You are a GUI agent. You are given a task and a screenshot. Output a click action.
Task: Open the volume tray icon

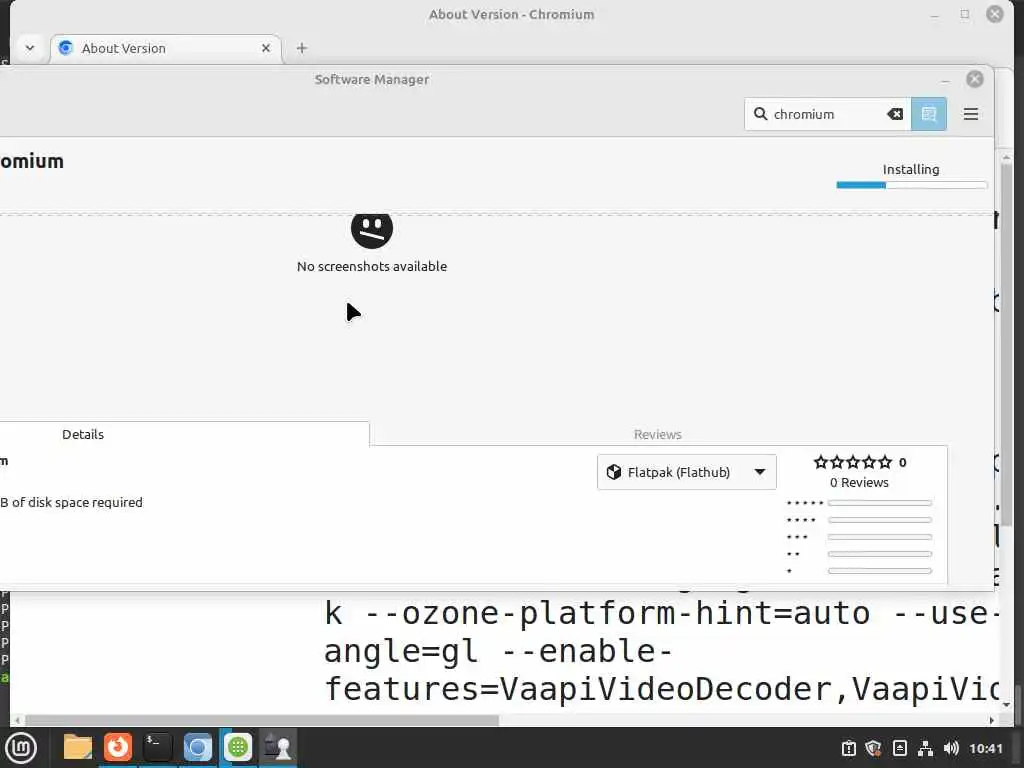tap(951, 748)
